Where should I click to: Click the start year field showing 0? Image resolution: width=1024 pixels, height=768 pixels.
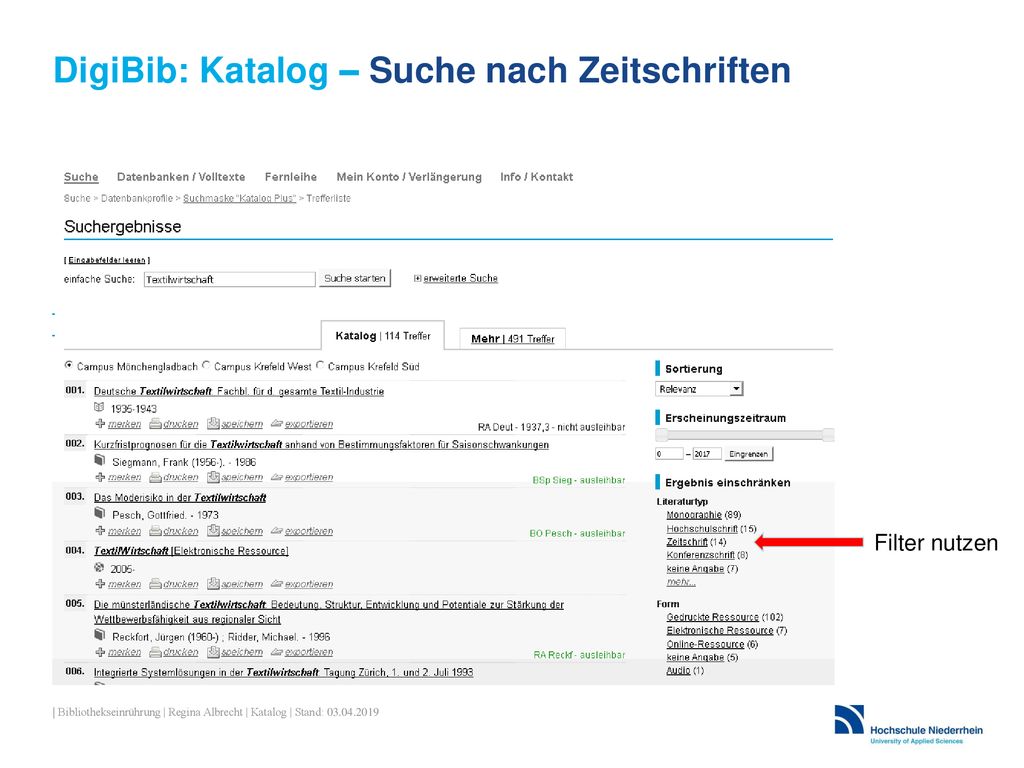coord(669,454)
